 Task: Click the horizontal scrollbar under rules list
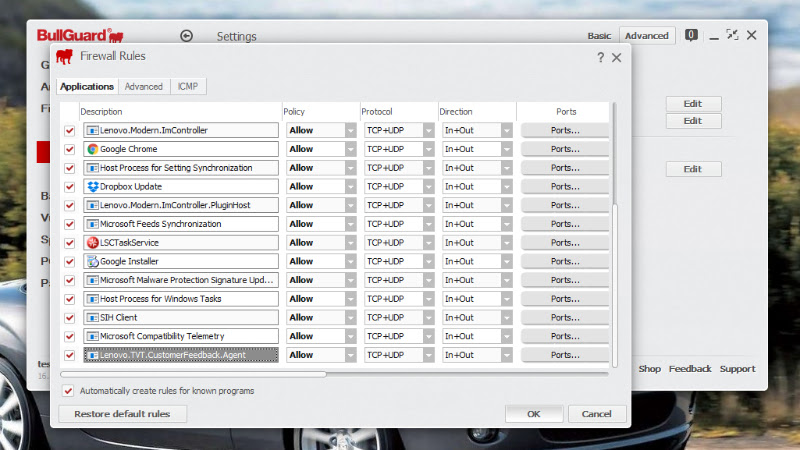pyautogui.click(x=193, y=374)
